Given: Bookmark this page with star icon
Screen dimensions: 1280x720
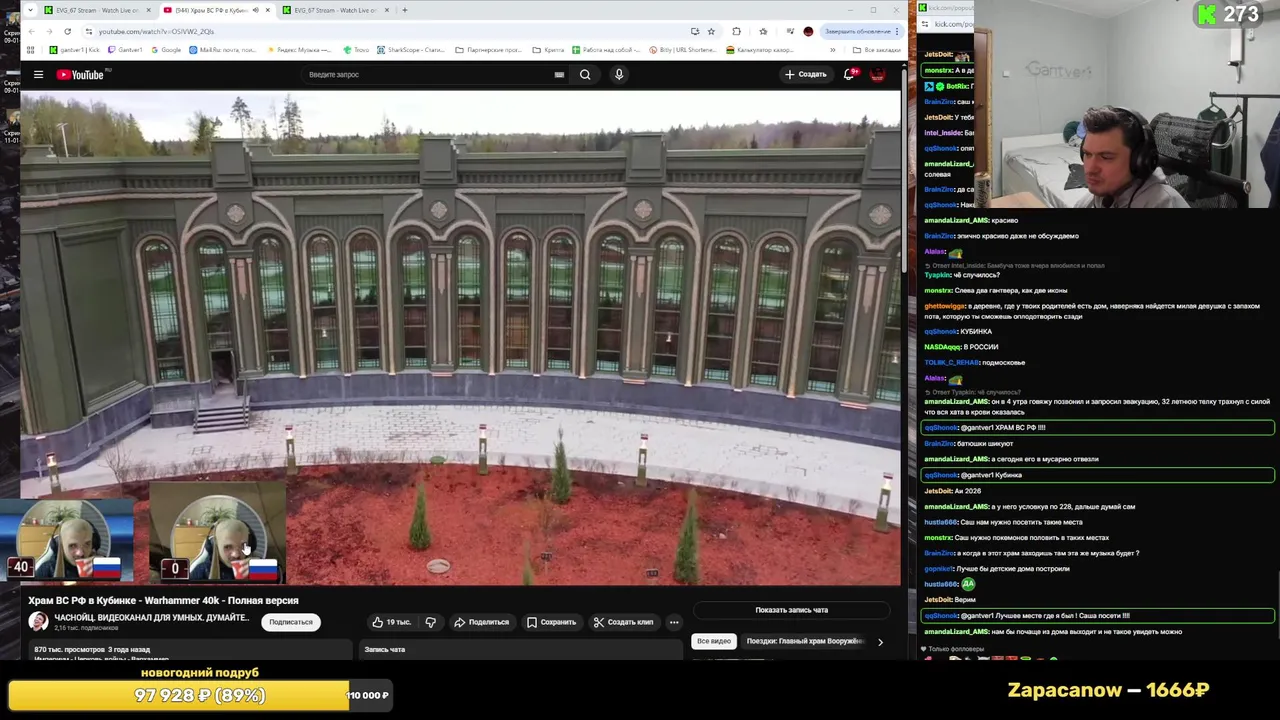Looking at the screenshot, I should [x=711, y=31].
